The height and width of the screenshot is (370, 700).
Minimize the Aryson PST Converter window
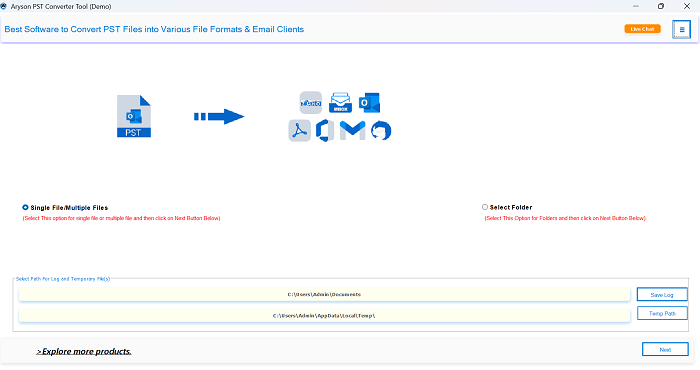[x=636, y=6]
